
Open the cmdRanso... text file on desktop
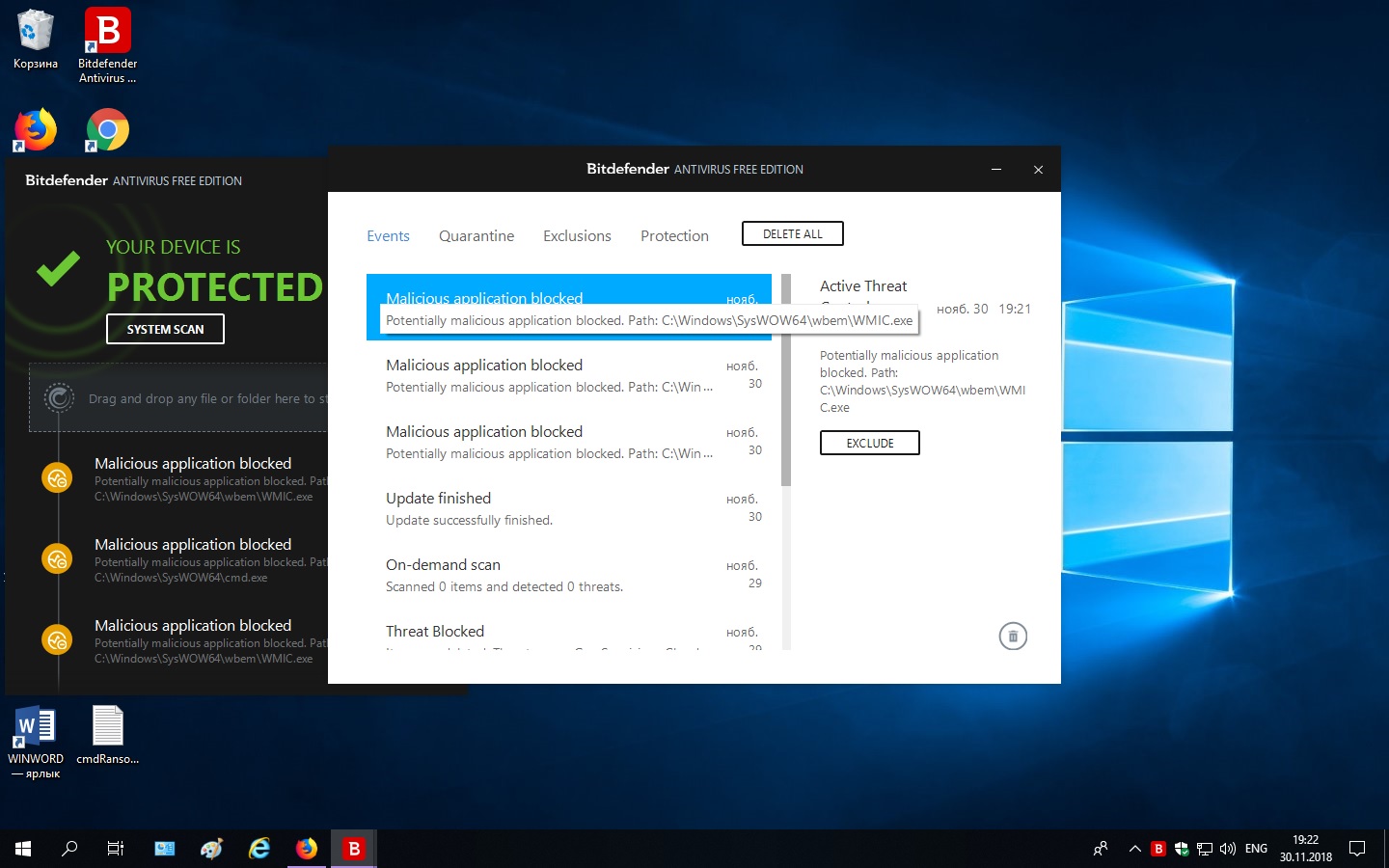pos(107,735)
